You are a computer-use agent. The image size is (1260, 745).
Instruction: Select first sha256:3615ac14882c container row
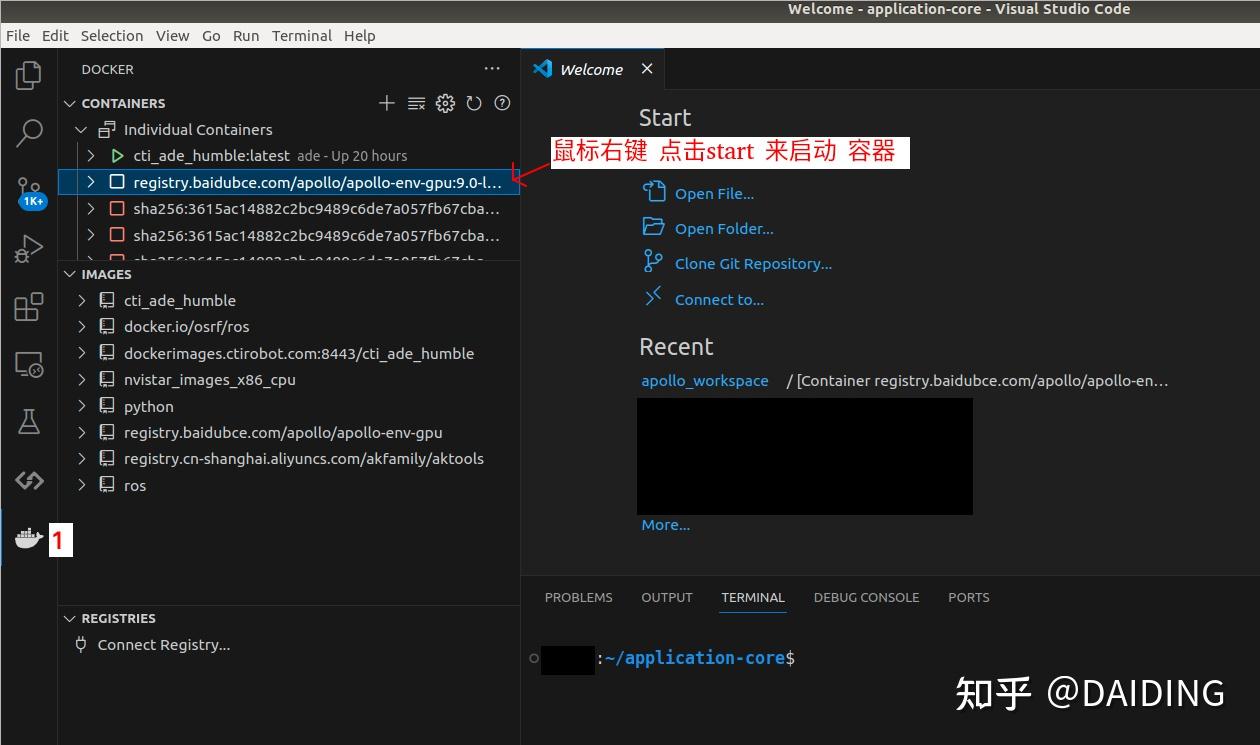tap(289, 209)
